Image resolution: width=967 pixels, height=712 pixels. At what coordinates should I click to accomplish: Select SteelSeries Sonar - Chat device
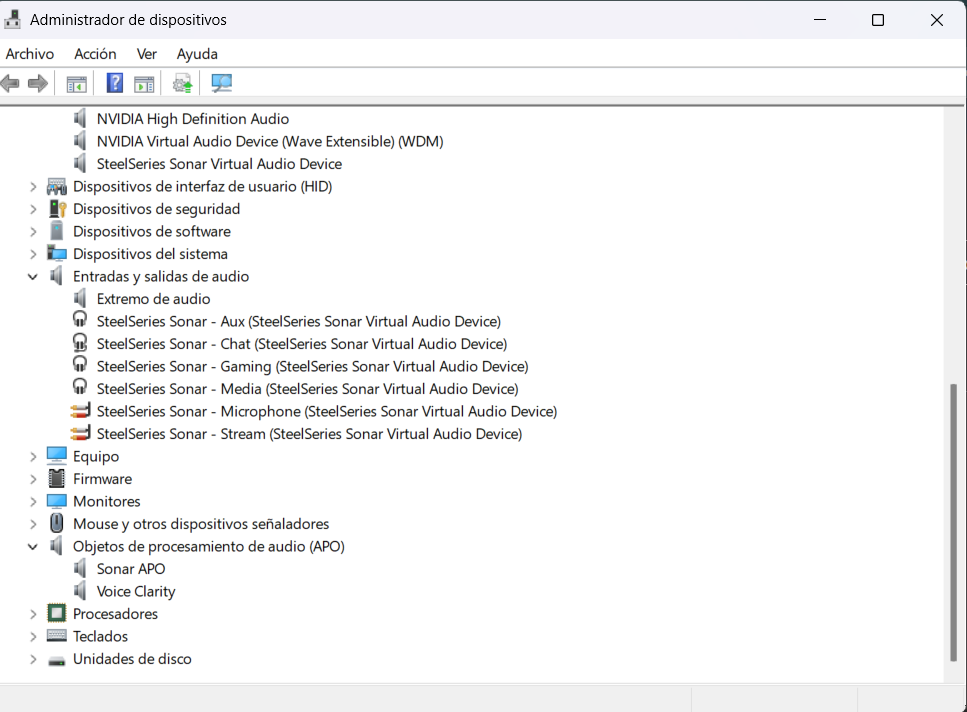click(x=302, y=344)
